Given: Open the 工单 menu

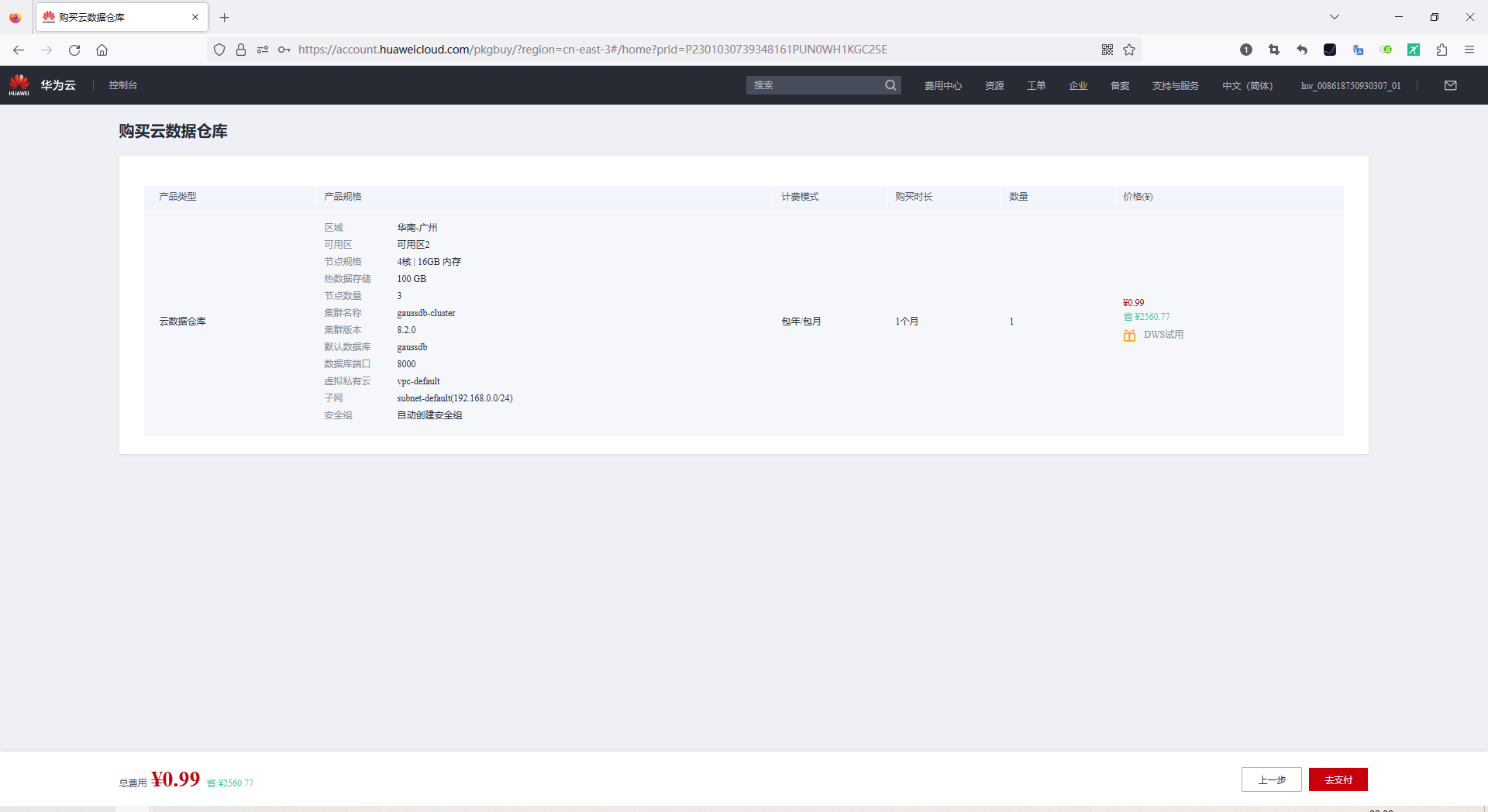Looking at the screenshot, I should (x=1036, y=85).
